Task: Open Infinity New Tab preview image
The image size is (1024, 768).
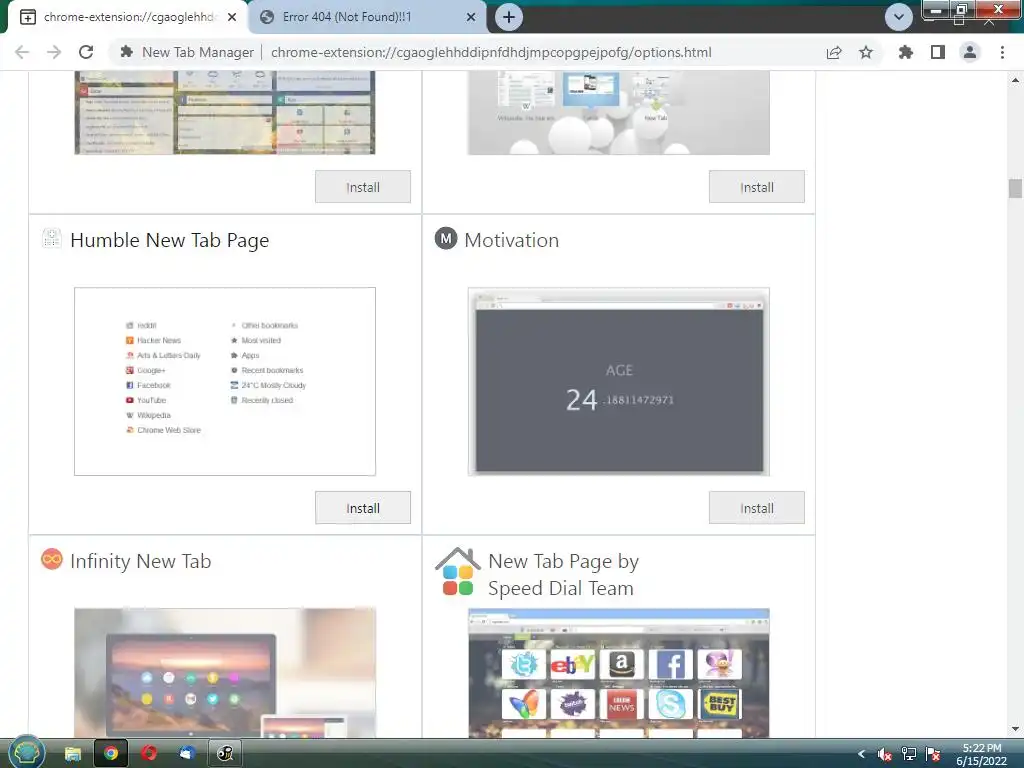Action: [x=225, y=673]
